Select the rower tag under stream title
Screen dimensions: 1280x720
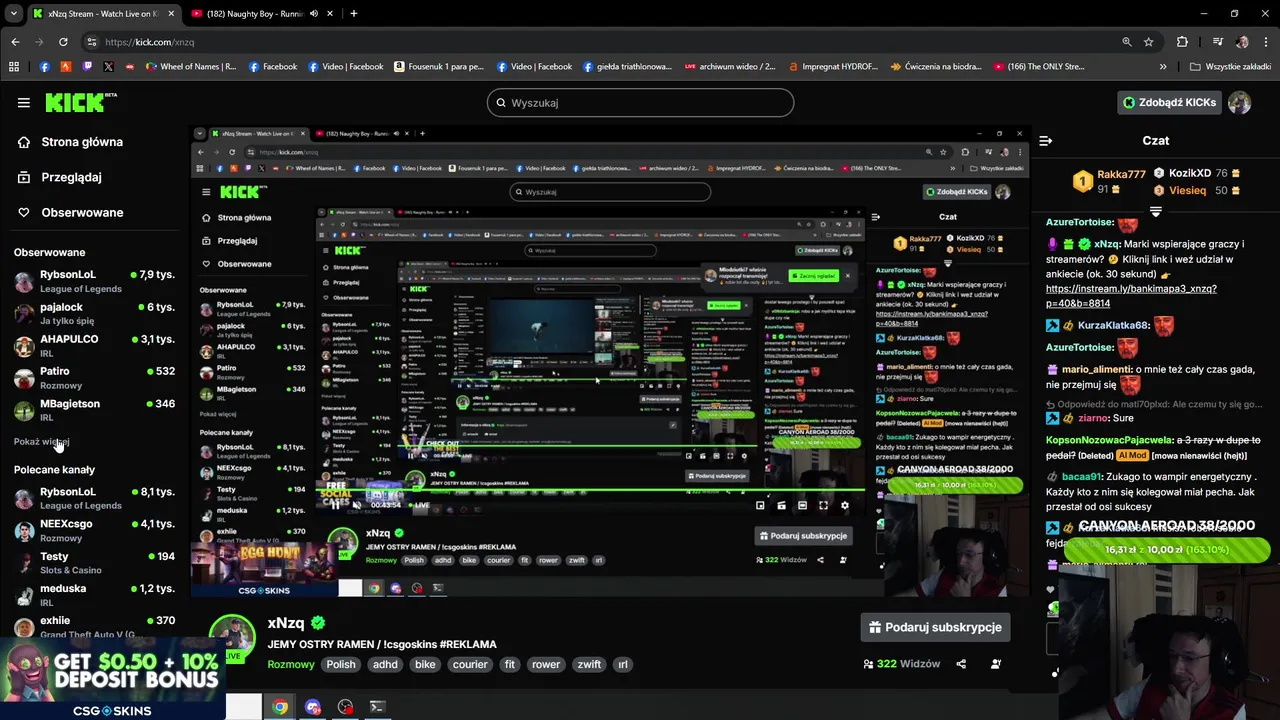click(x=546, y=664)
